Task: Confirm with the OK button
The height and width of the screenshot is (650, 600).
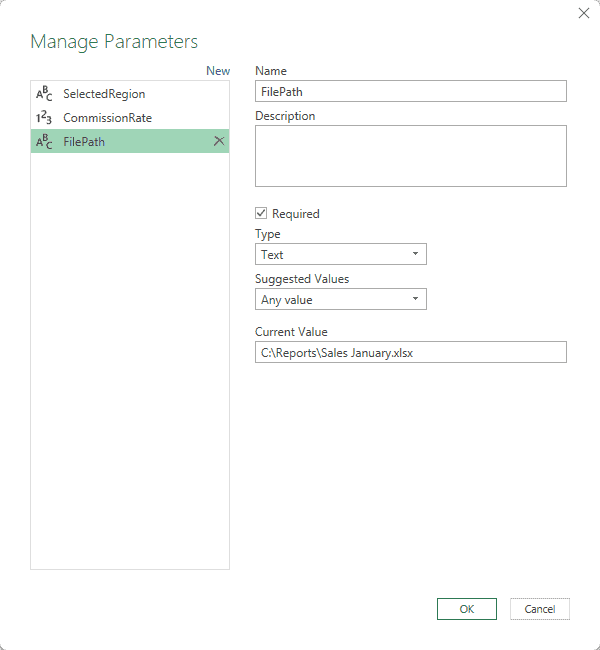Action: pos(467,609)
